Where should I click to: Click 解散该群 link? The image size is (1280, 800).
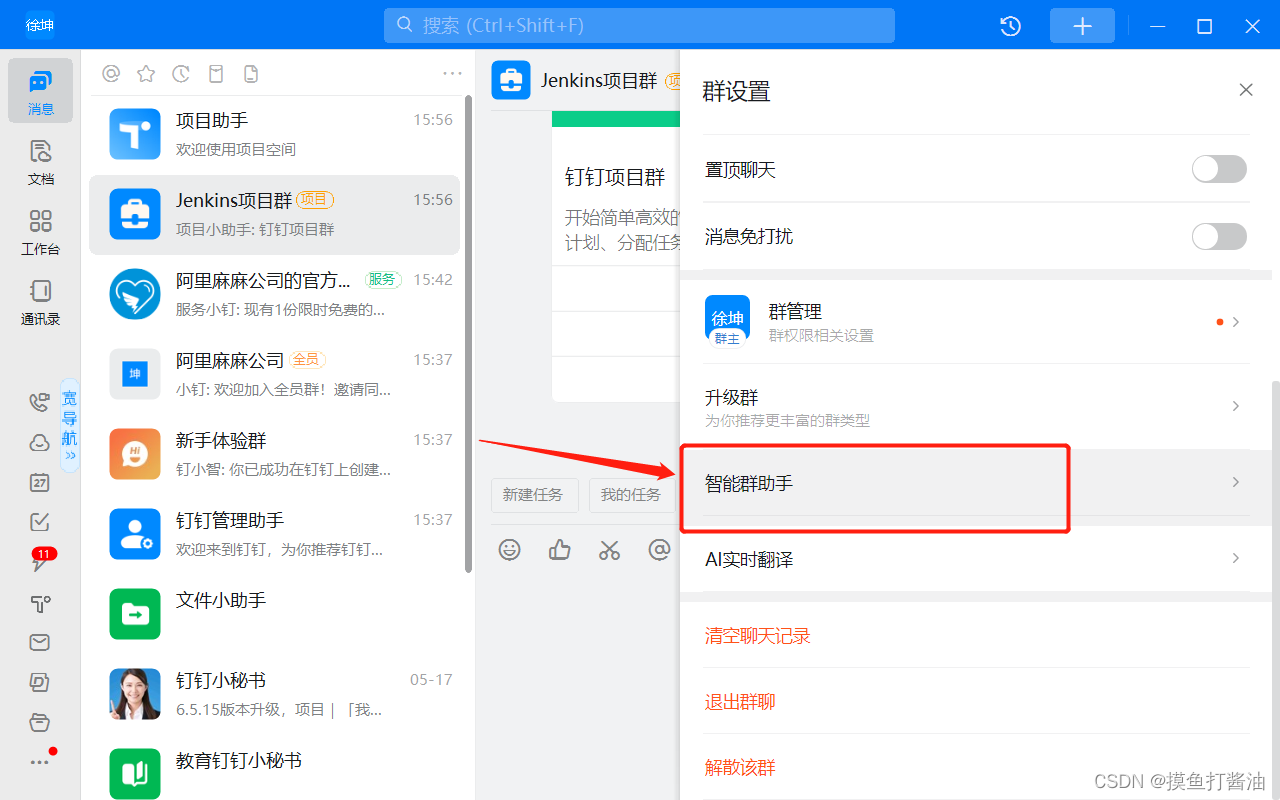click(x=740, y=768)
